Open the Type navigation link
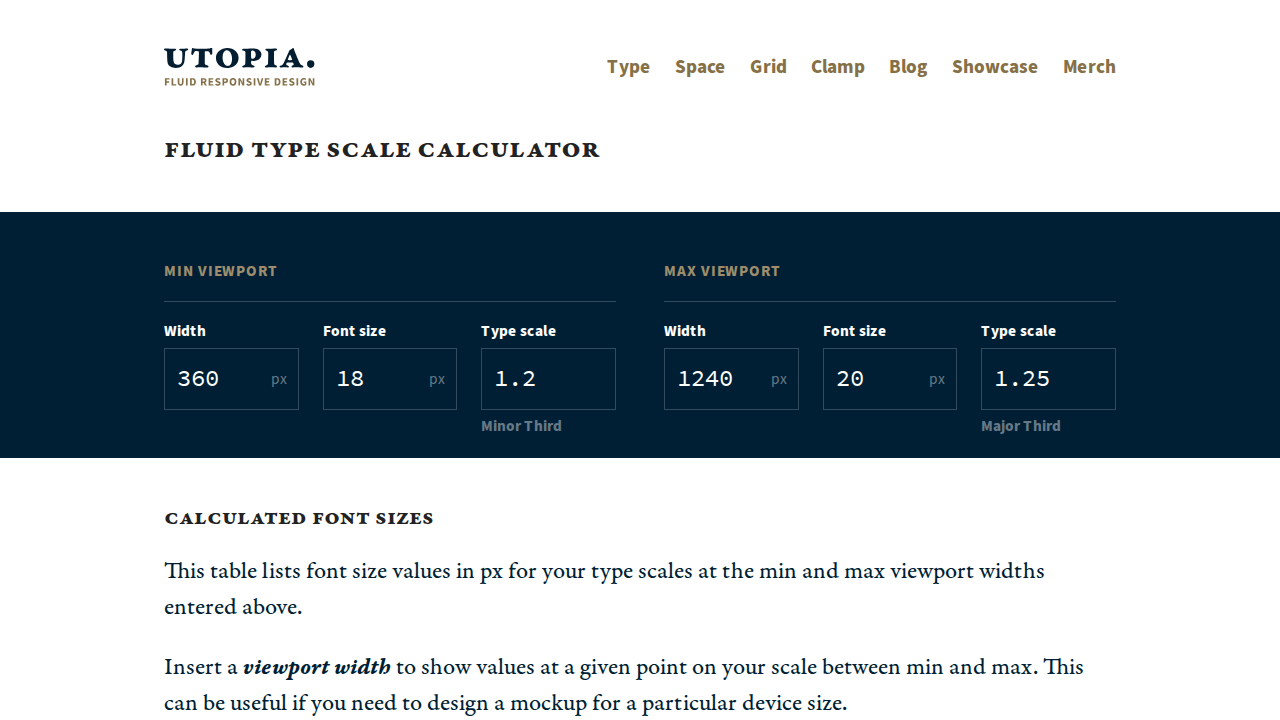 pyautogui.click(x=628, y=67)
